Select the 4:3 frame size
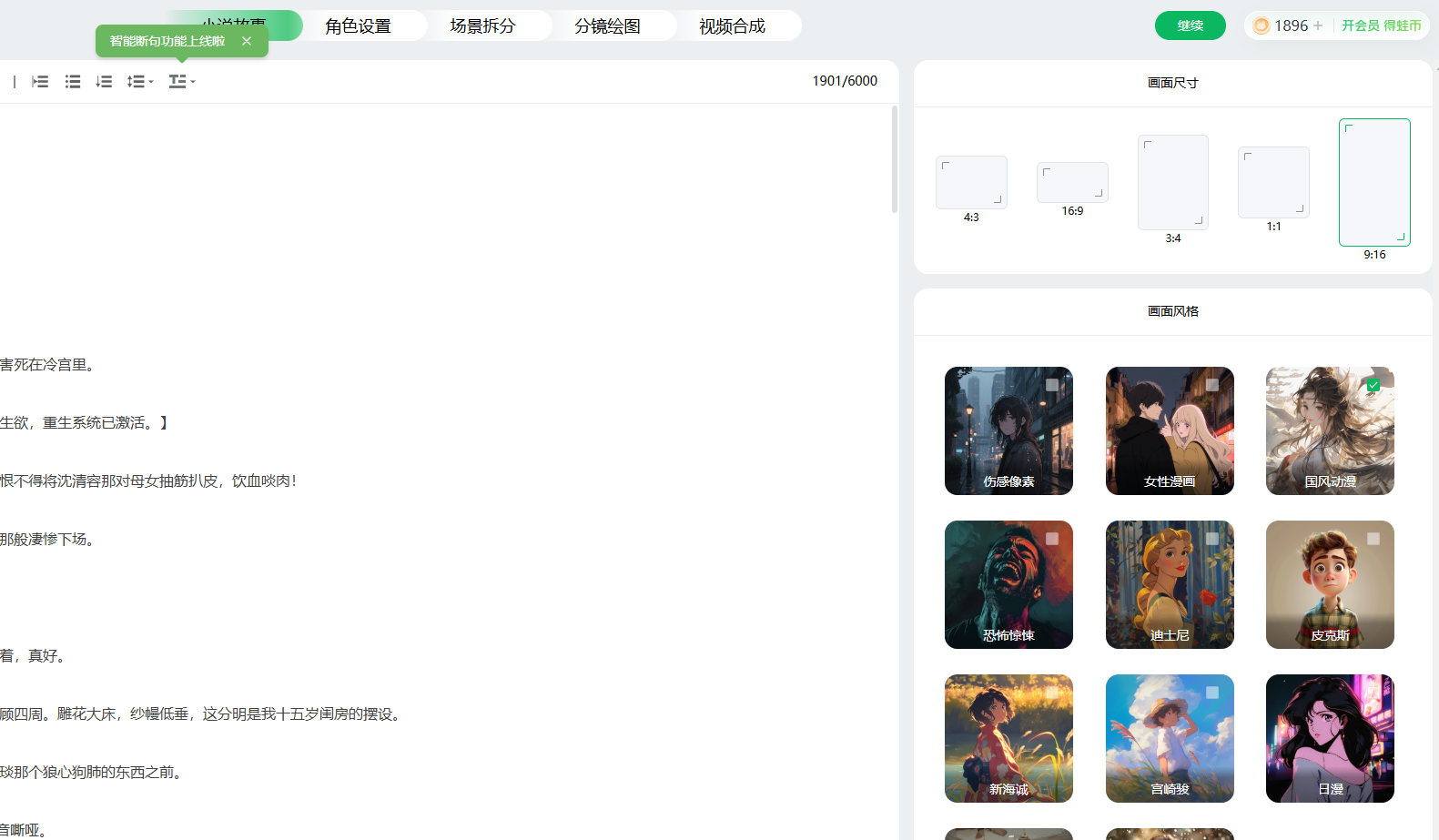The height and width of the screenshot is (840, 1439). click(x=971, y=183)
